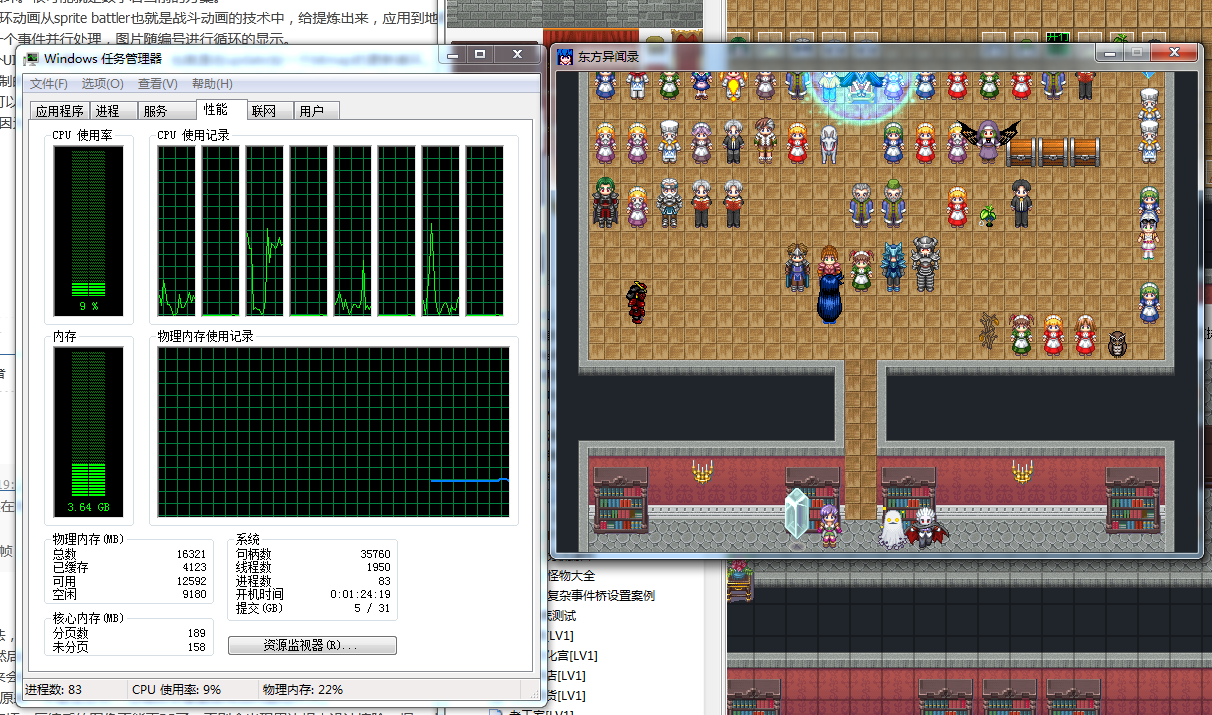Select 怪物大全 in the background list
Screen dimensions: 1212x715
(571, 576)
